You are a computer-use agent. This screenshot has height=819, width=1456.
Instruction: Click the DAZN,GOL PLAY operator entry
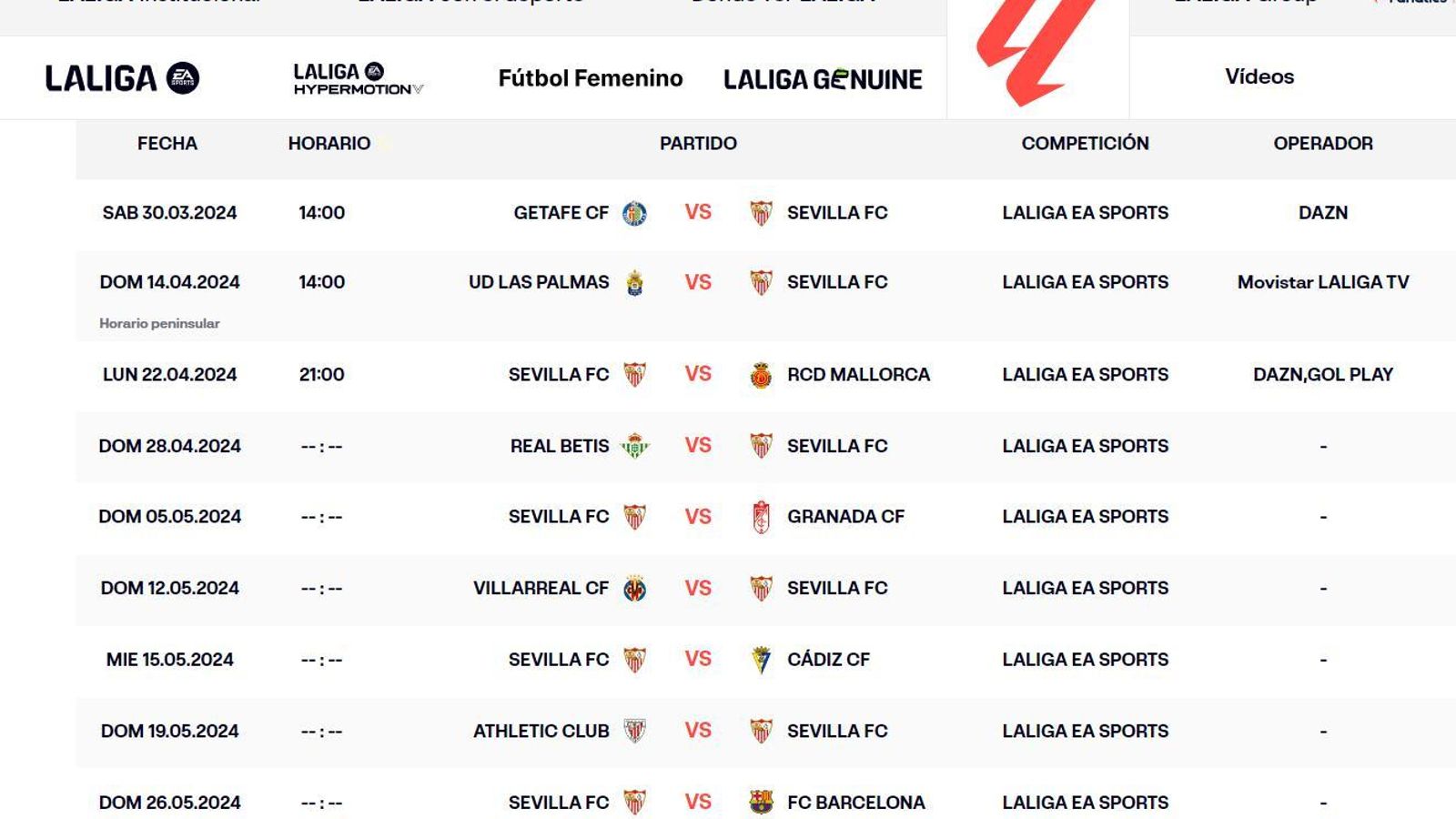1321,373
